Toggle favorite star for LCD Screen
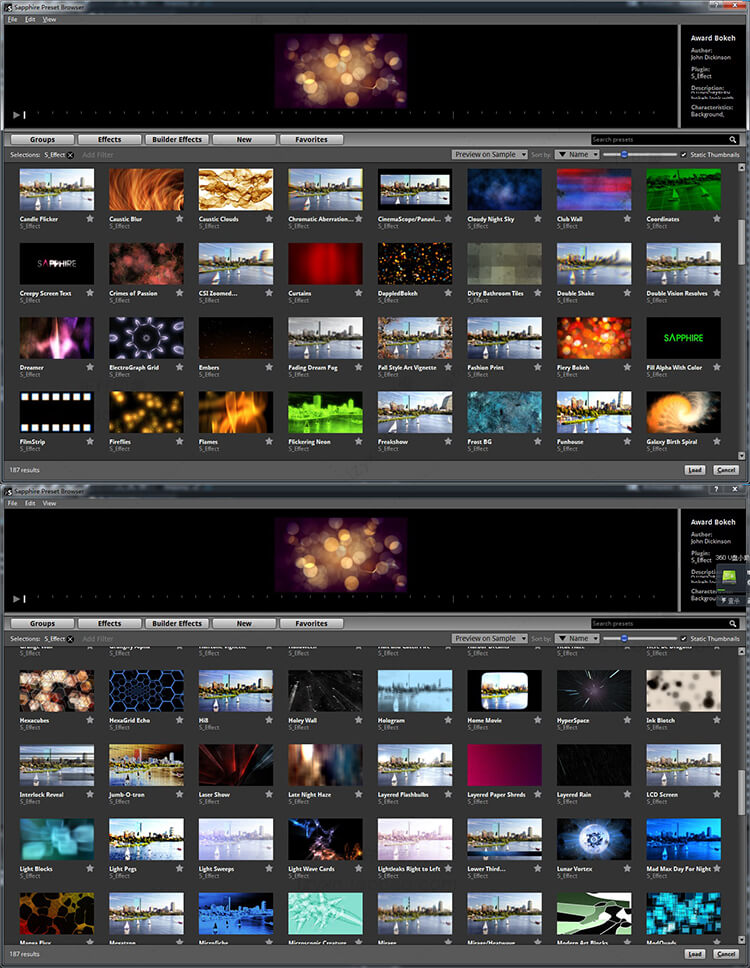 click(x=717, y=794)
